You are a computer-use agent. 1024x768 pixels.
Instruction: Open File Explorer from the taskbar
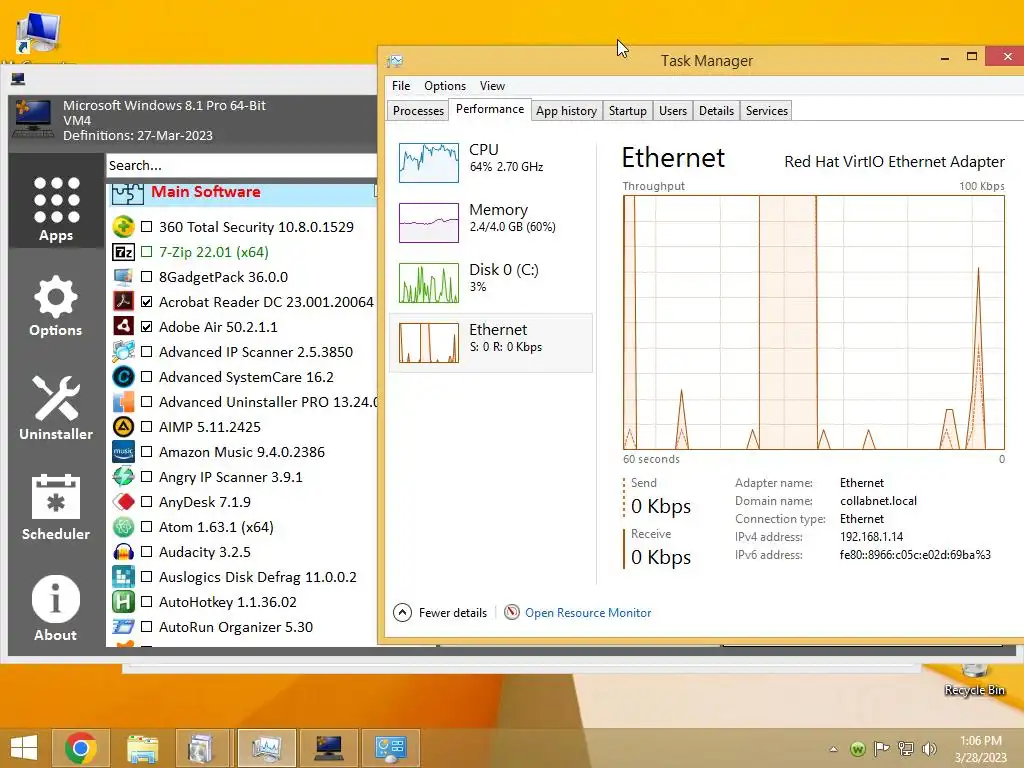point(142,748)
